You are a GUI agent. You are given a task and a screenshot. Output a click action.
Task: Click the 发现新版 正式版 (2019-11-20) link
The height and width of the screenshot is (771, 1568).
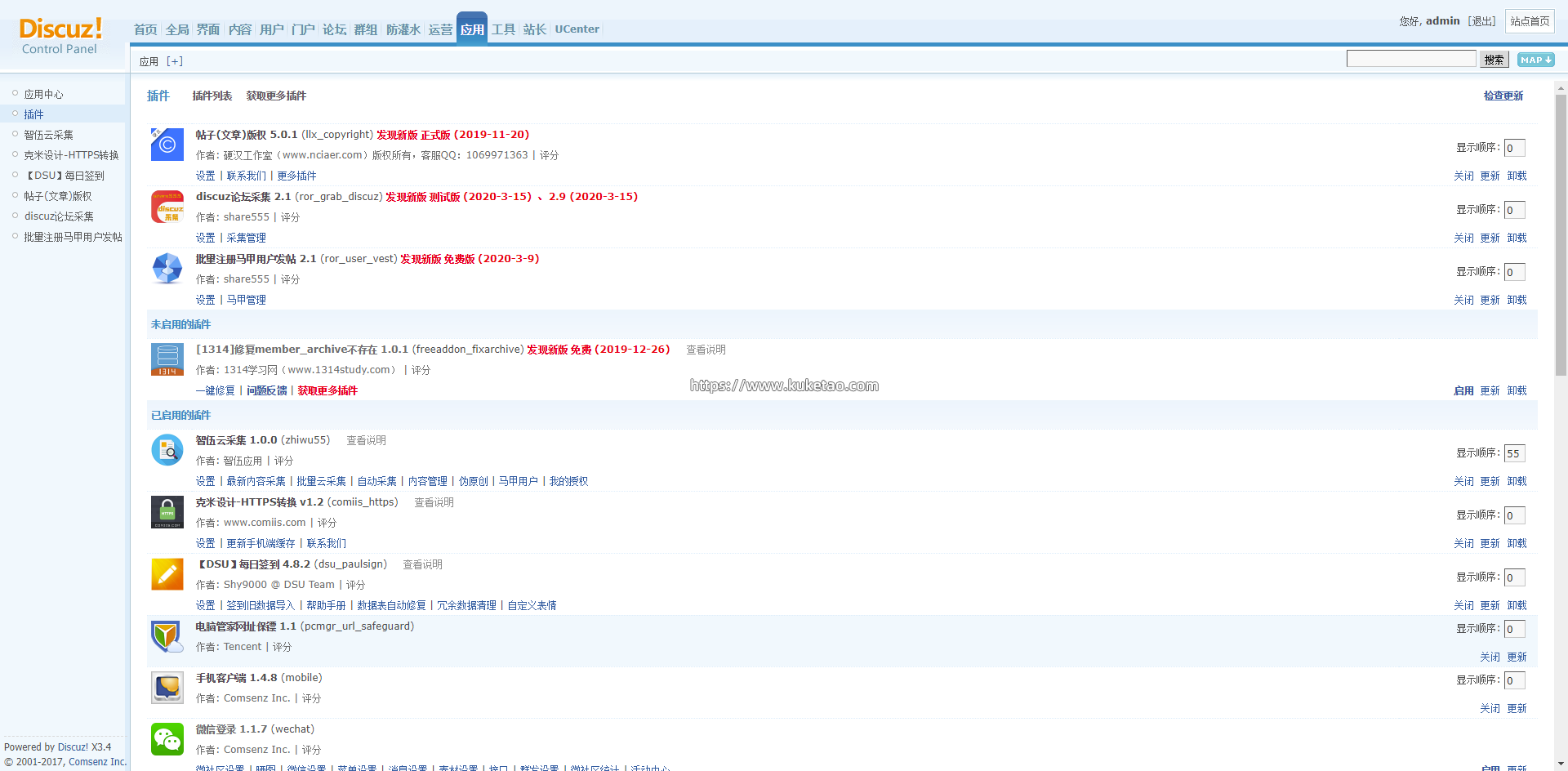452,135
